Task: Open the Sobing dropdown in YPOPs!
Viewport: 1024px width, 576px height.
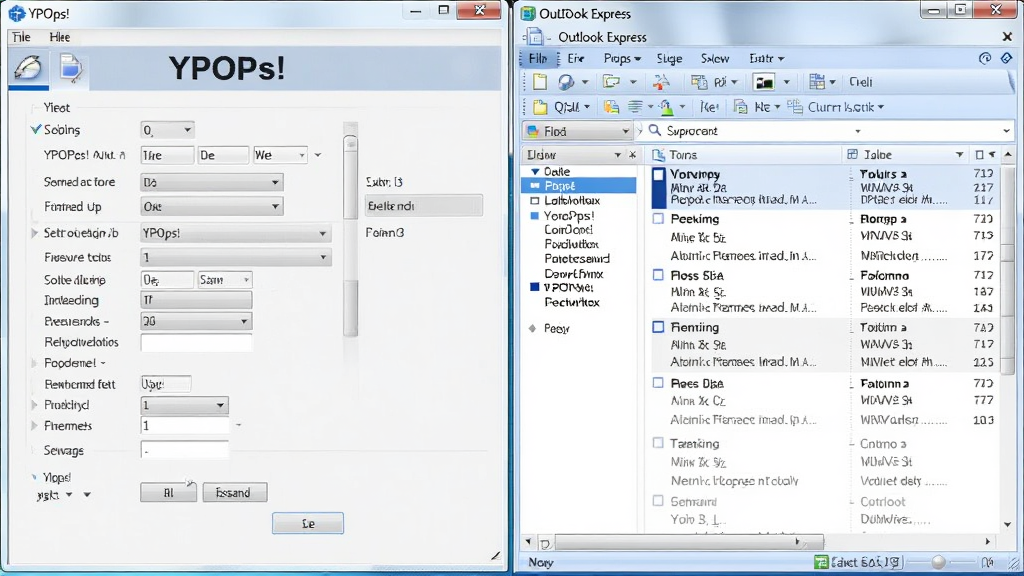Action: point(167,130)
